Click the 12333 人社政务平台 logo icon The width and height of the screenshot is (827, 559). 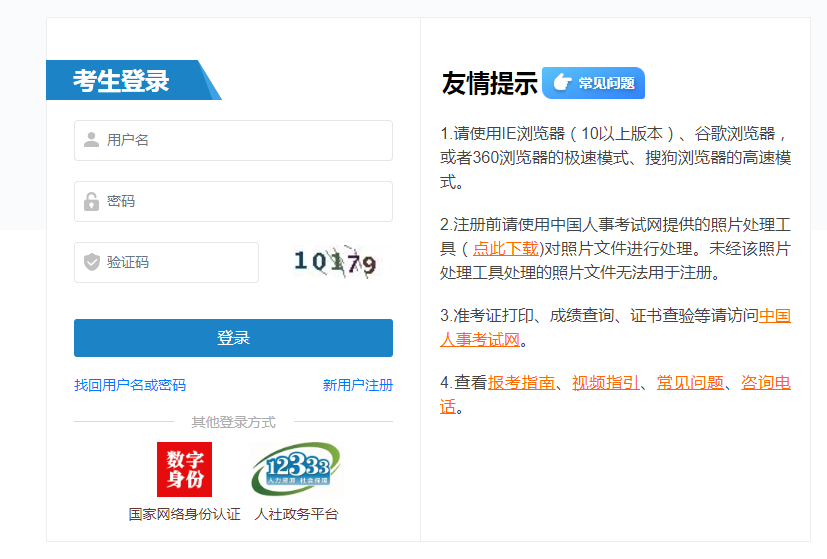296,469
